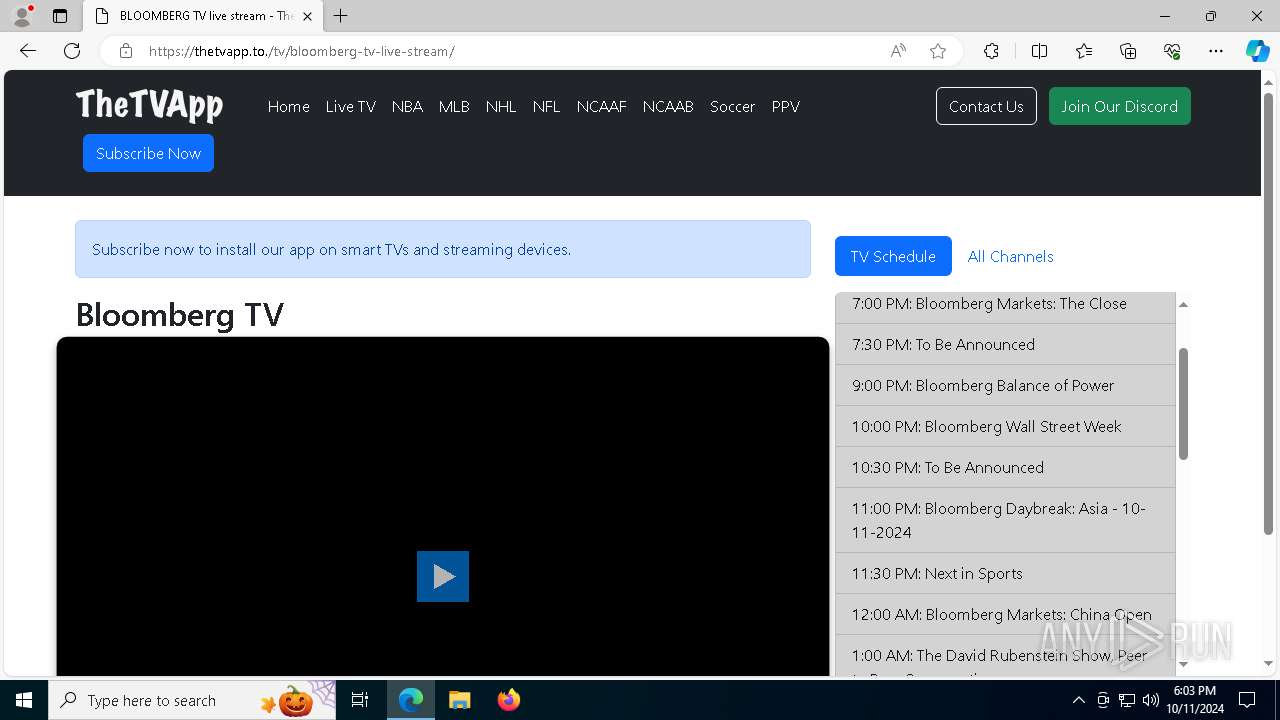Select 11:00 PM Bloomberg Daybreak: Asia entry

[x=1005, y=520]
